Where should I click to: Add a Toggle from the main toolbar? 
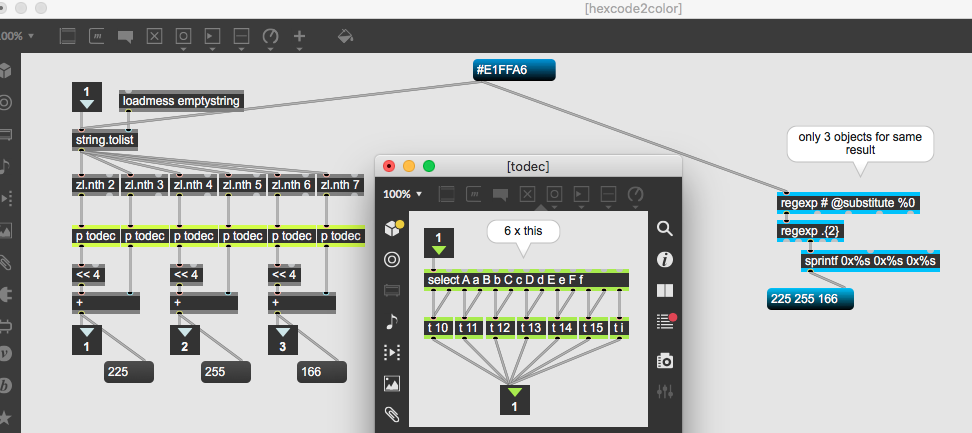[x=154, y=36]
